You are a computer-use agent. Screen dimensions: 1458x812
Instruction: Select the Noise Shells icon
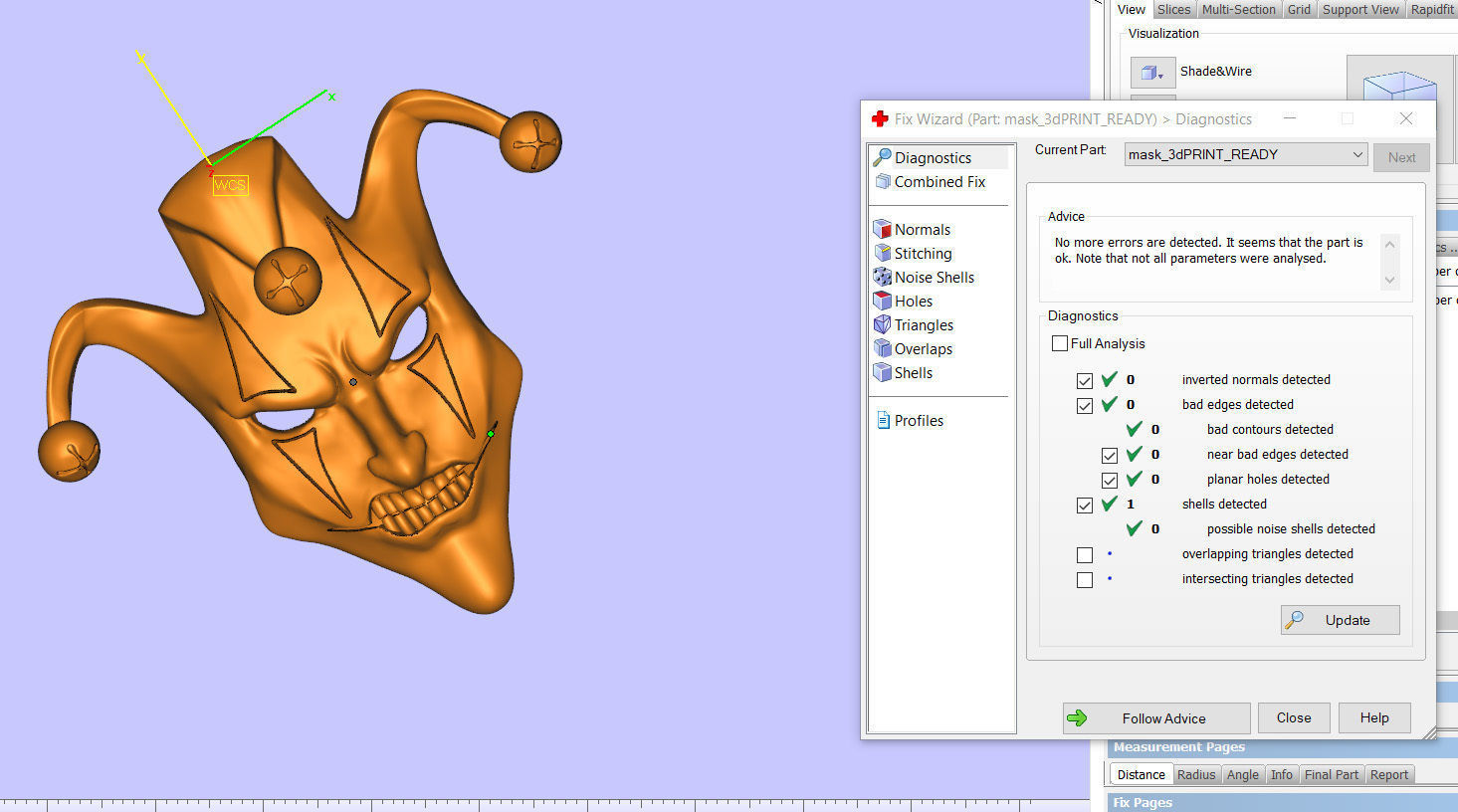[x=882, y=277]
